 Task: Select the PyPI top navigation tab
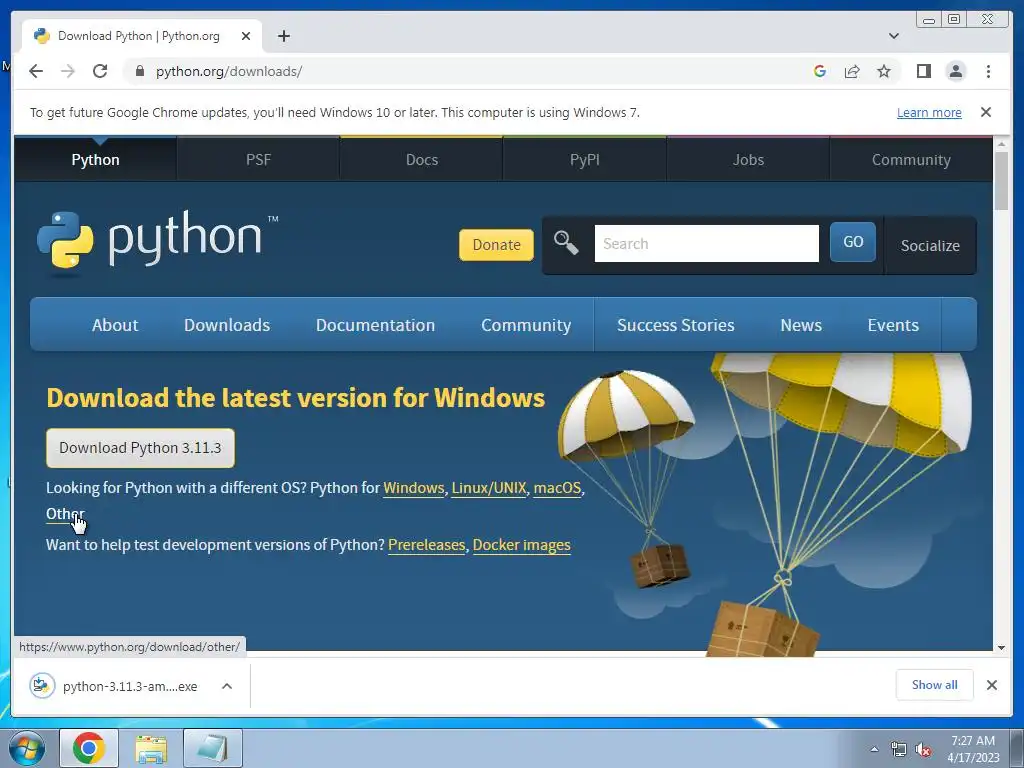pyautogui.click(x=584, y=159)
